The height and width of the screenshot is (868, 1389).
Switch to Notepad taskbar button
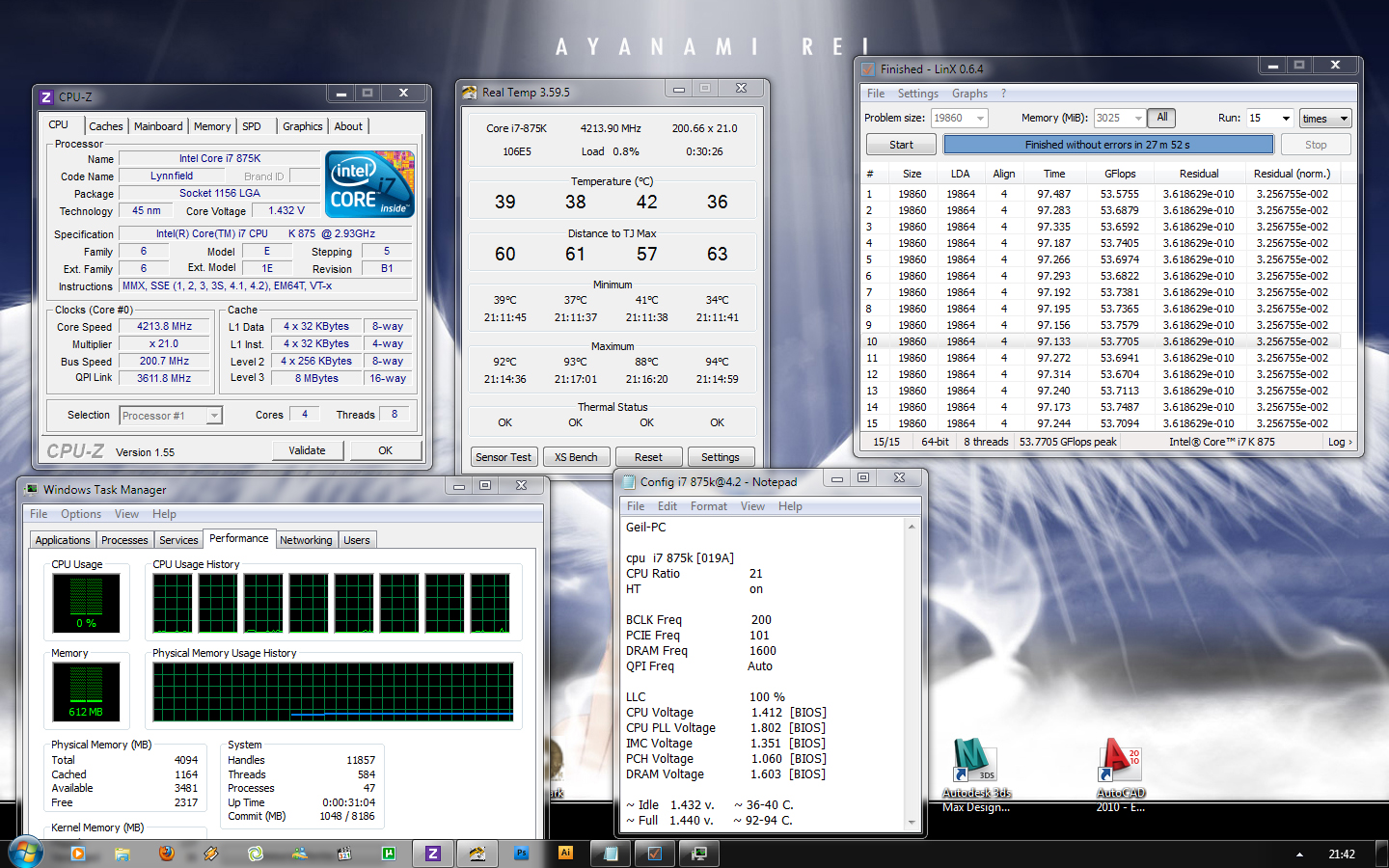(x=611, y=854)
